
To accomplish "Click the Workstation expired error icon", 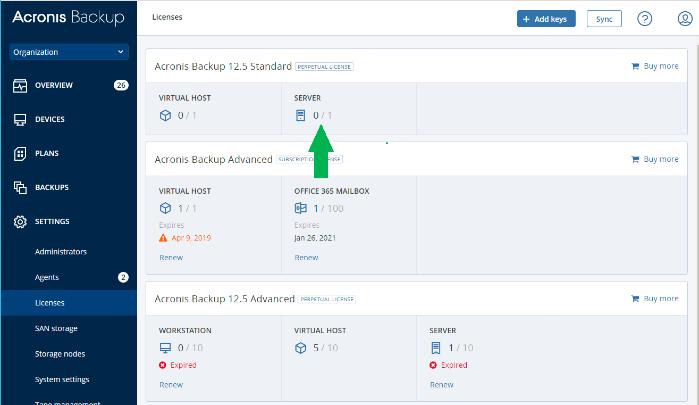I will tap(163, 365).
